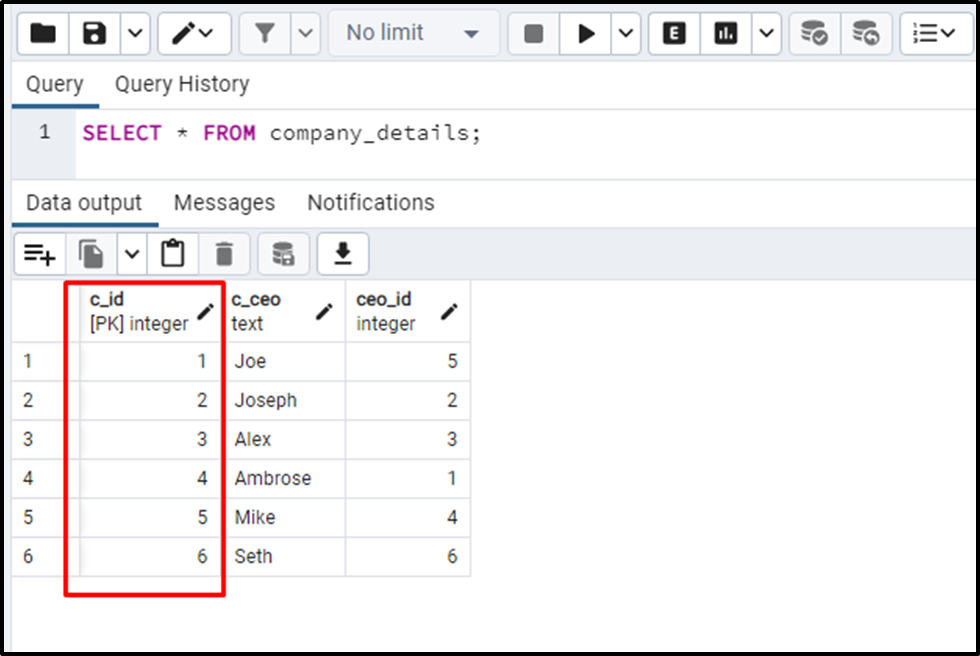The image size is (980, 656).
Task: Open the Messages tab
Action: (x=224, y=202)
